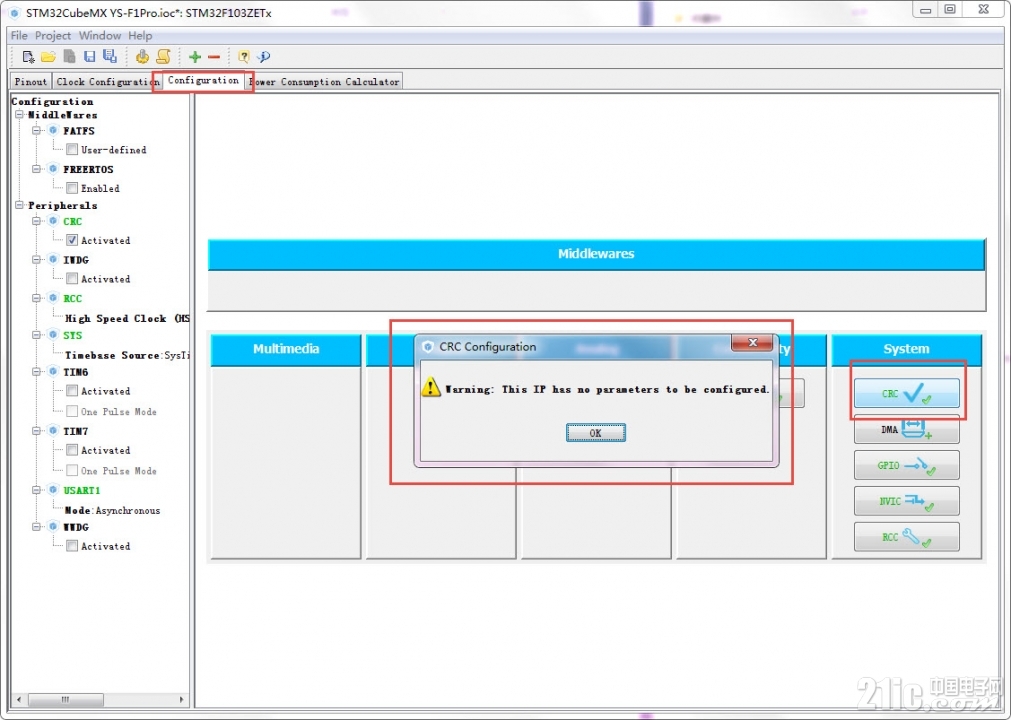Image resolution: width=1011 pixels, height=720 pixels.
Task: Check the IWDG Activated checkbox
Action: [72, 279]
